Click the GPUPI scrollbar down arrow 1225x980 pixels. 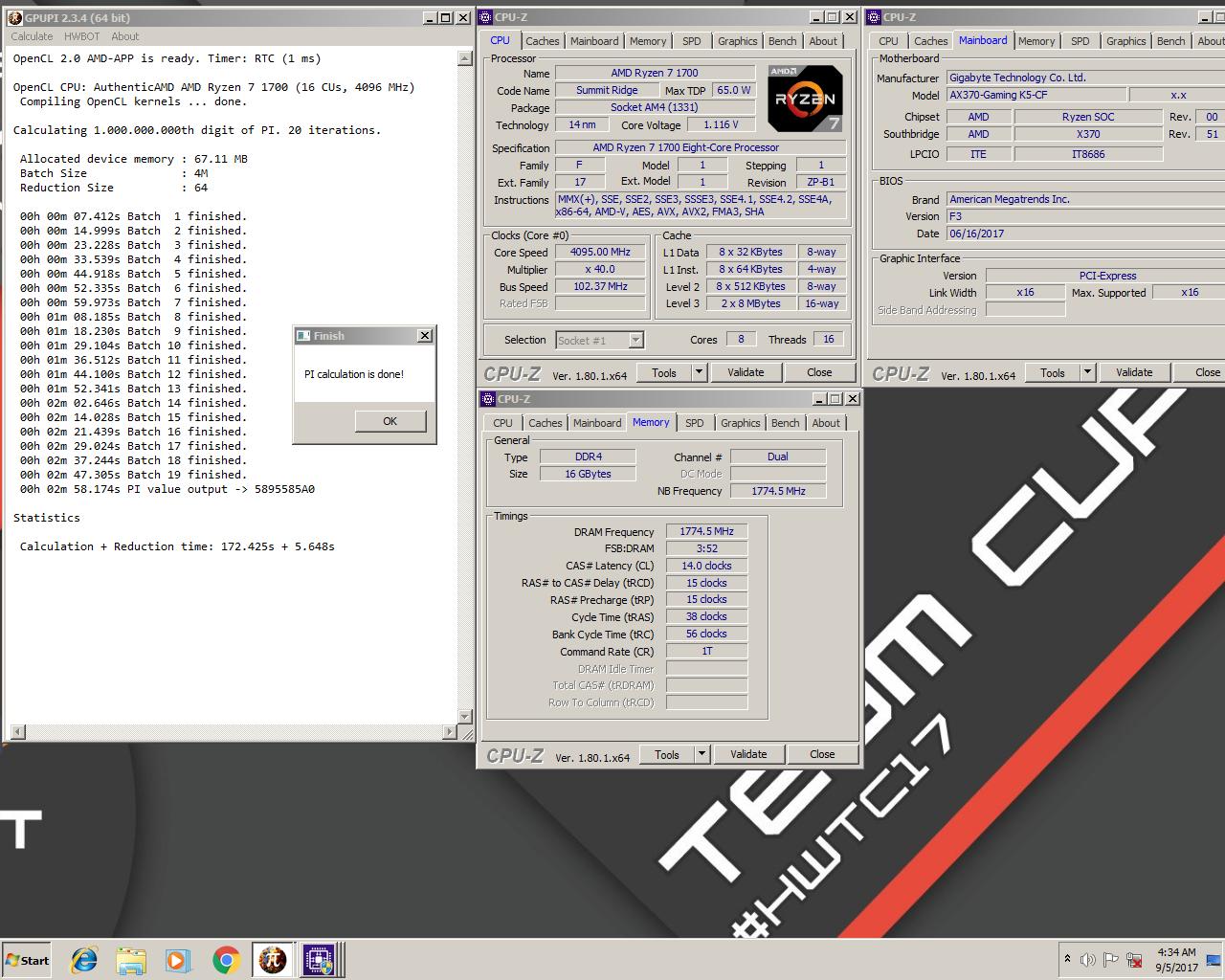(x=465, y=716)
